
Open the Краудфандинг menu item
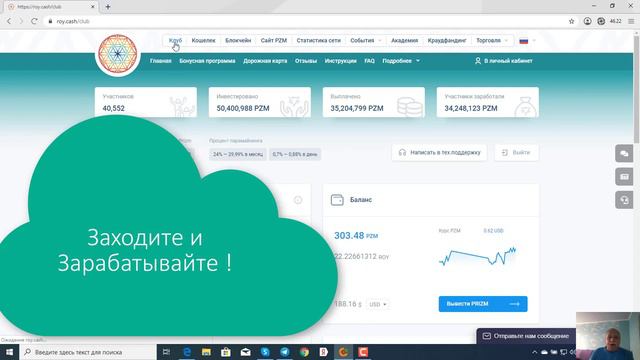447,40
